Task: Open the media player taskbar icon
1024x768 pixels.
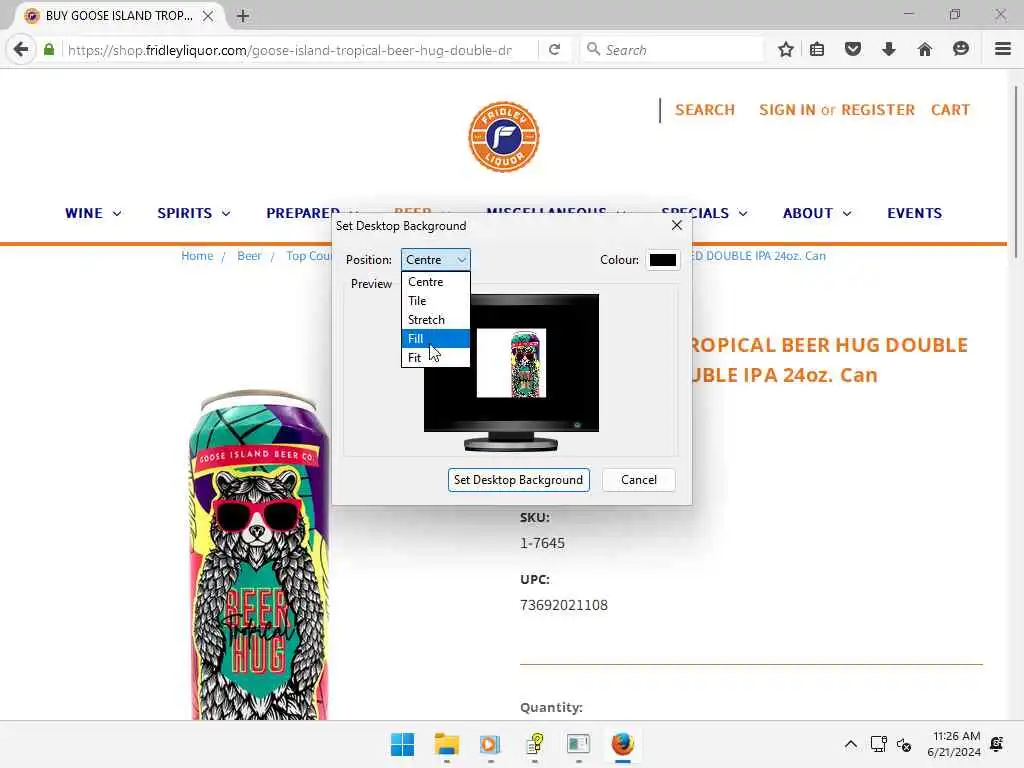Action: (490, 744)
